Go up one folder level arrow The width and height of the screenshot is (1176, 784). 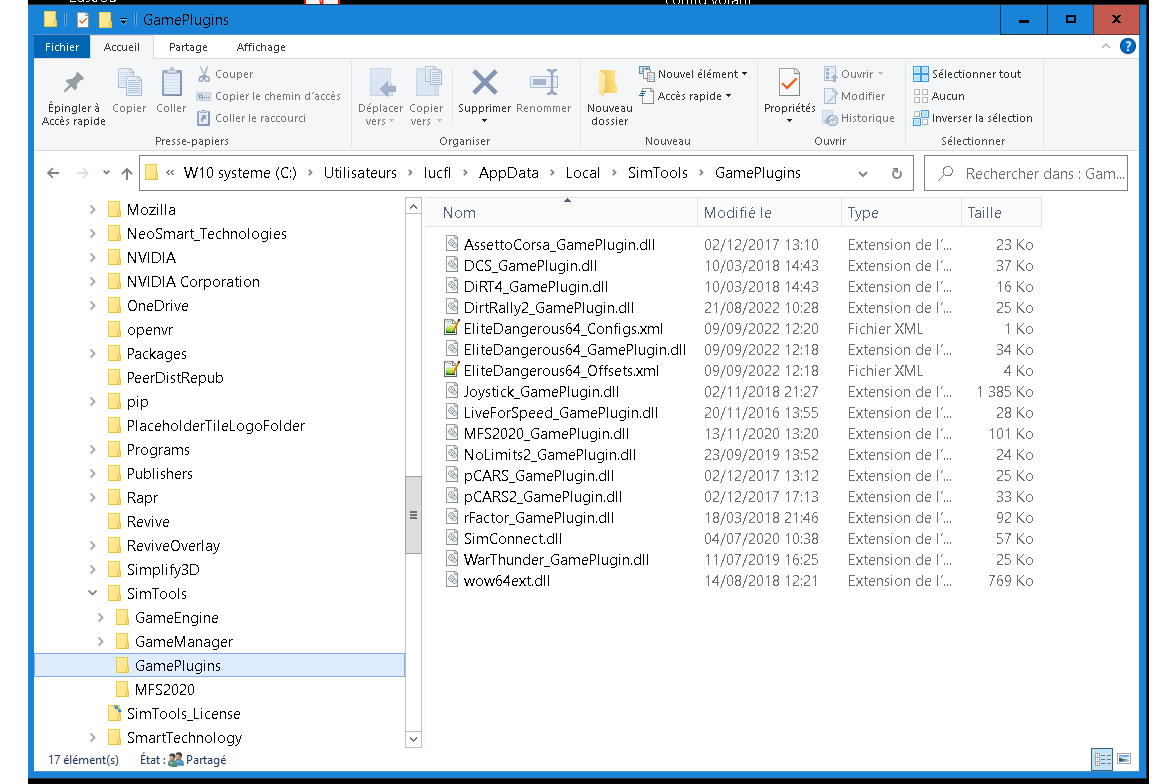127,173
